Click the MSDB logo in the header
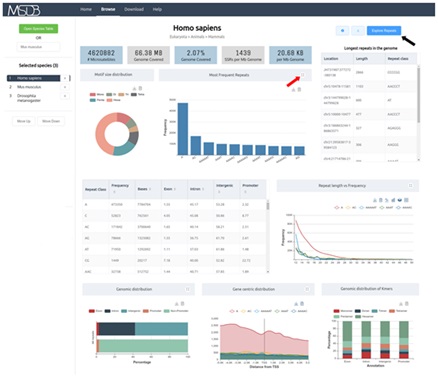 tap(24, 10)
